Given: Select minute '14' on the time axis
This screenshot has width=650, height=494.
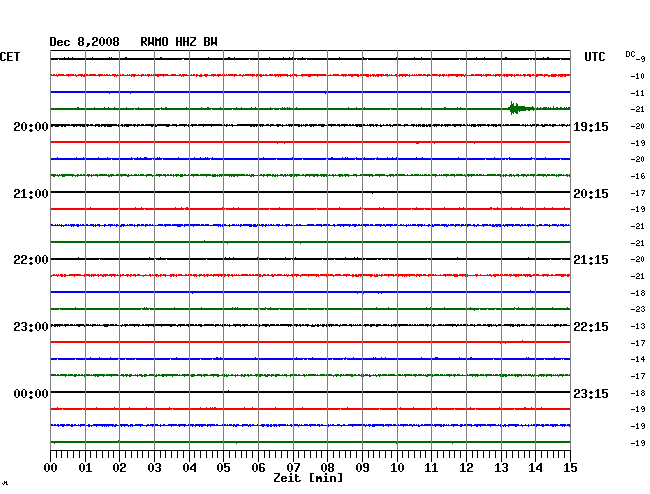Looking at the screenshot, I should (535, 468).
